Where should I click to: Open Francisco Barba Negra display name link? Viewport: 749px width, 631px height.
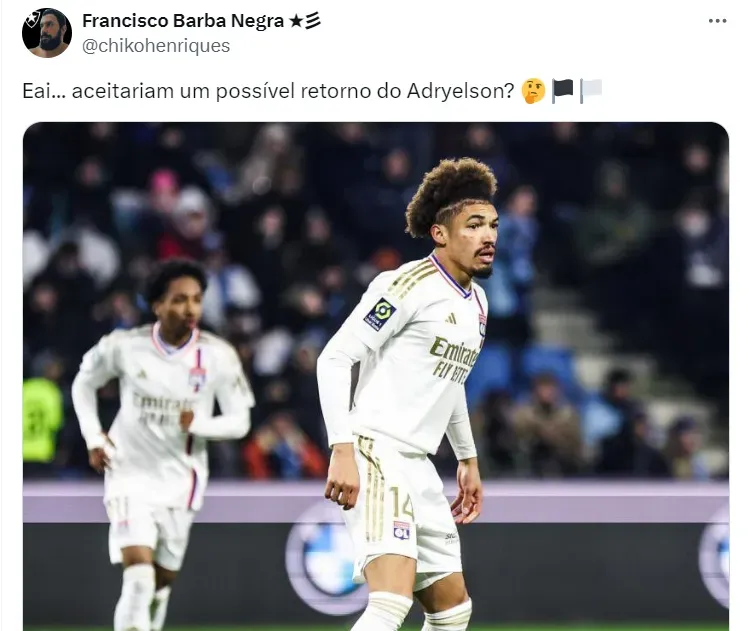(x=182, y=21)
